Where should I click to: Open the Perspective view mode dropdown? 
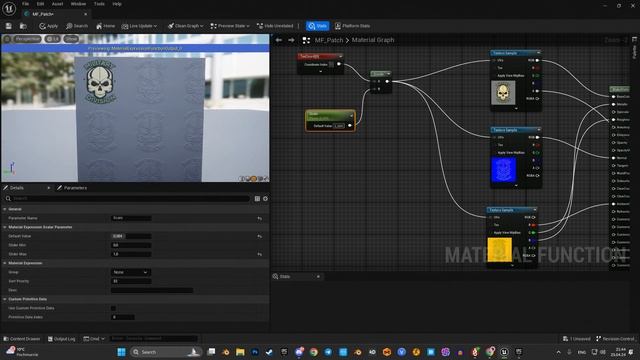coord(28,39)
